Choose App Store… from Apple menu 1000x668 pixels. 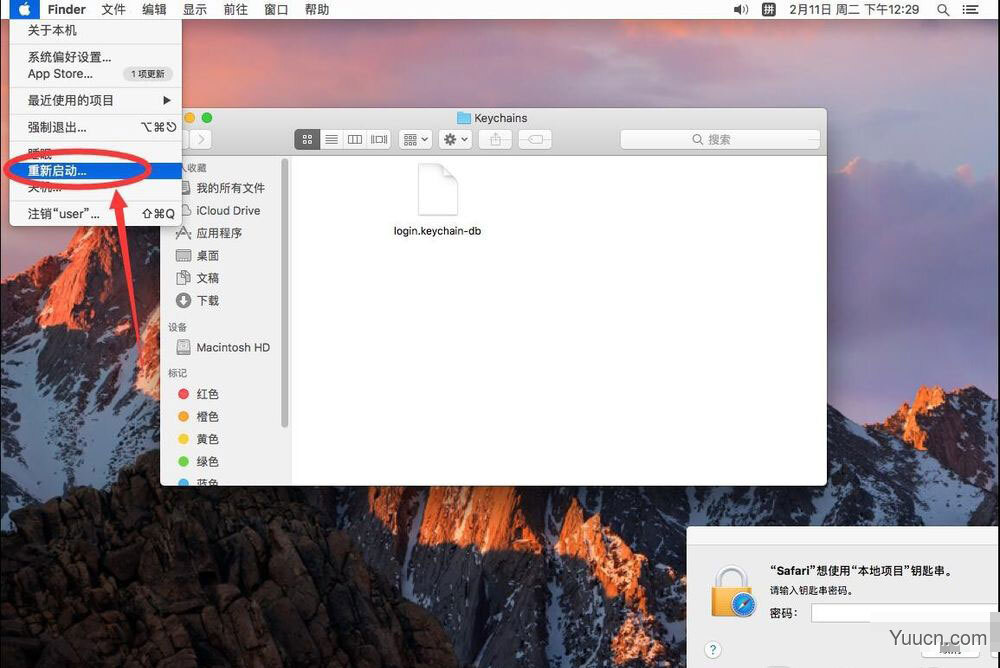(x=96, y=73)
